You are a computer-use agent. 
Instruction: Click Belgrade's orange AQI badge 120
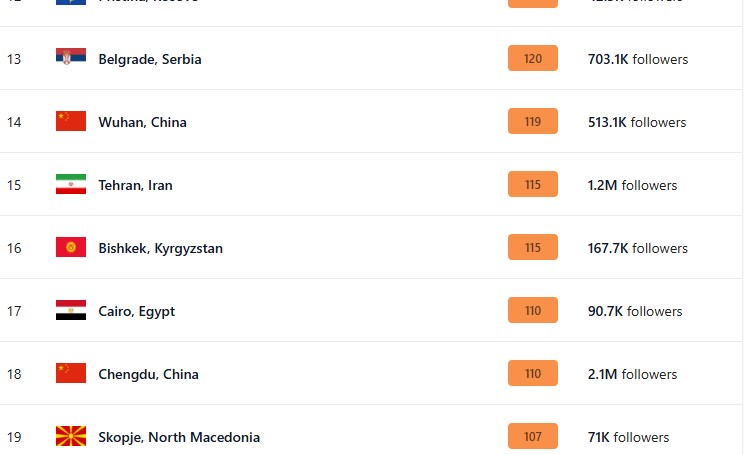click(x=532, y=59)
